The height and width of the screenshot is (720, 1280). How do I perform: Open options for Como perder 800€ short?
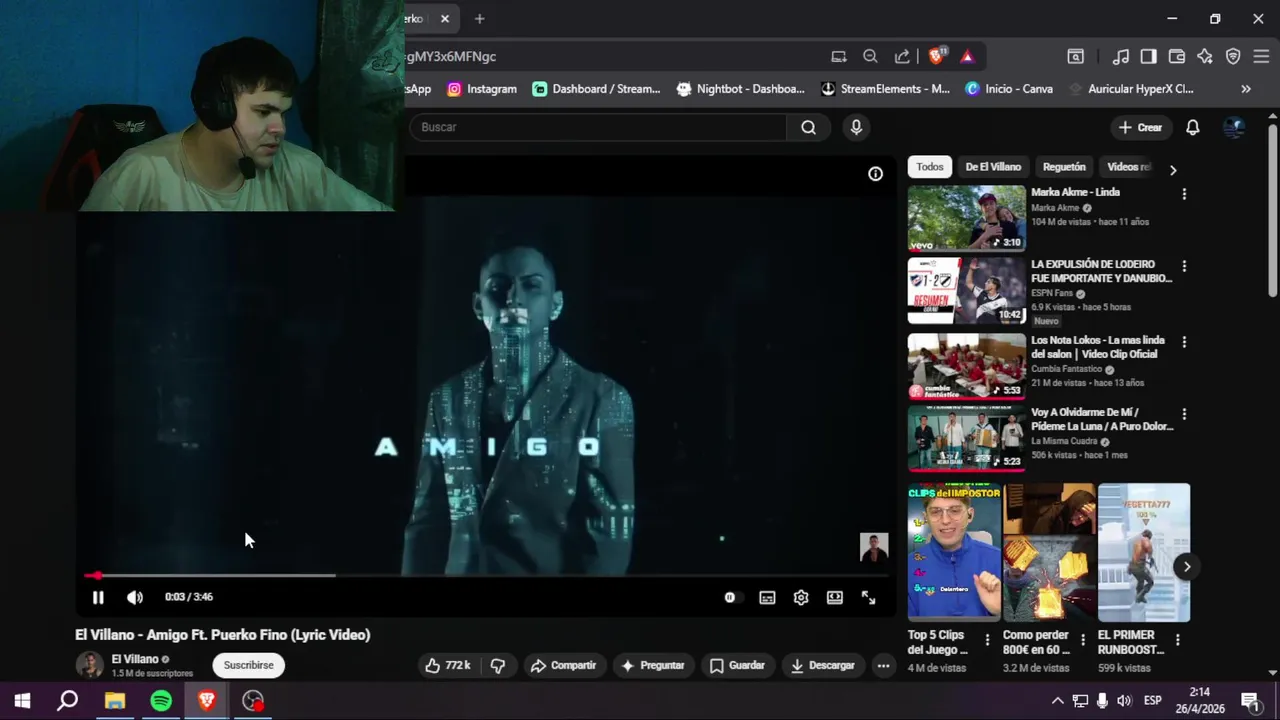coord(1082,640)
